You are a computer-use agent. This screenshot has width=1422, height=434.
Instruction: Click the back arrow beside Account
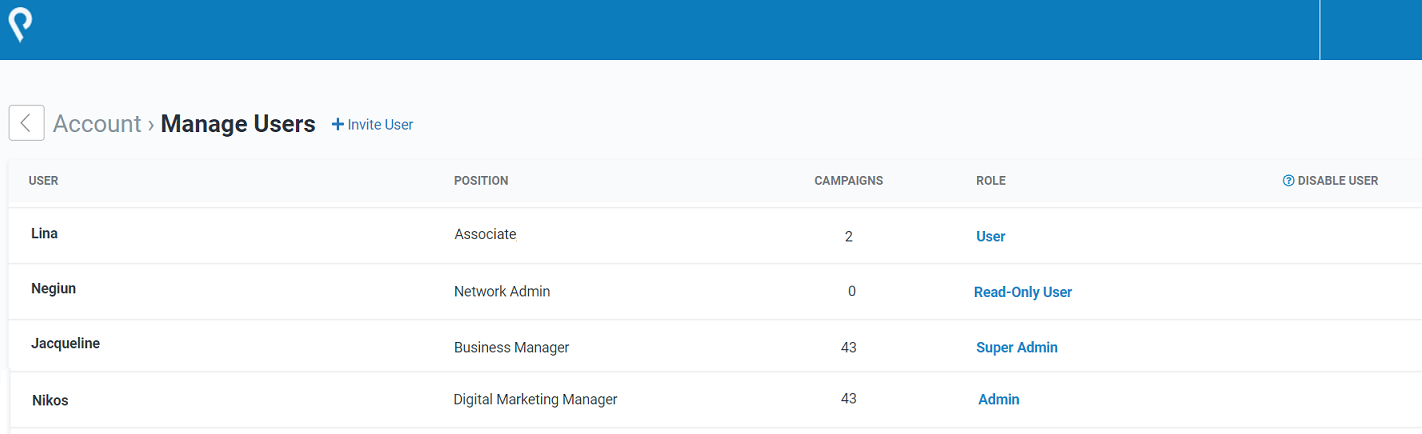[26, 123]
